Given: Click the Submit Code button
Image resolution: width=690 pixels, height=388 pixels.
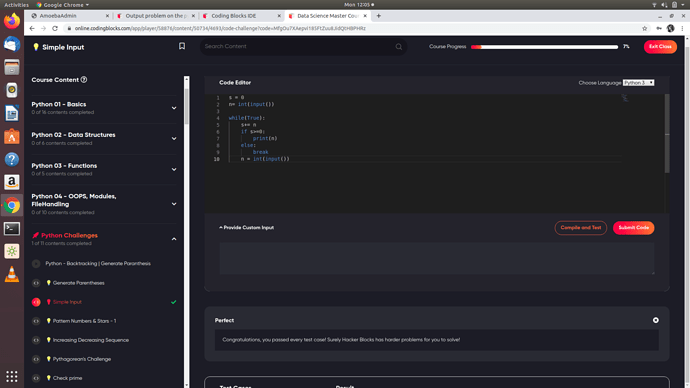Looking at the screenshot, I should point(634,228).
